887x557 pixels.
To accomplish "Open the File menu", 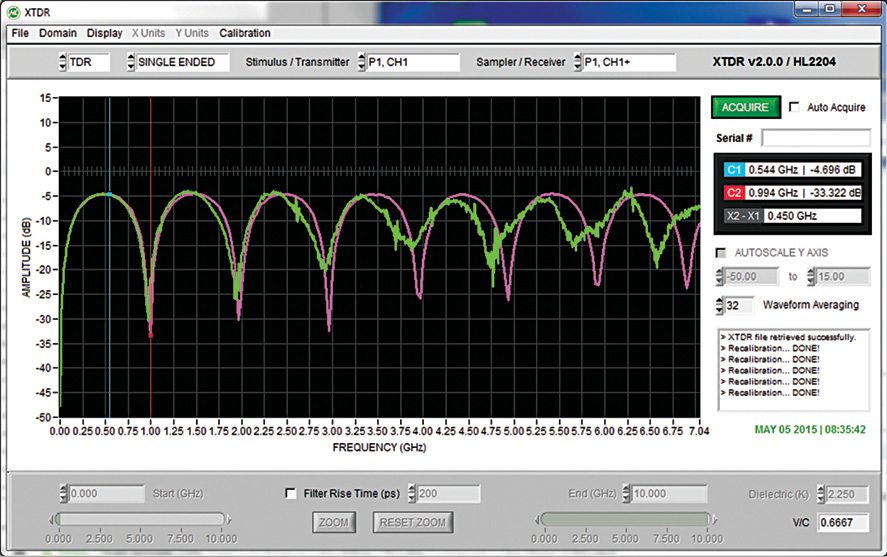I will pos(20,33).
